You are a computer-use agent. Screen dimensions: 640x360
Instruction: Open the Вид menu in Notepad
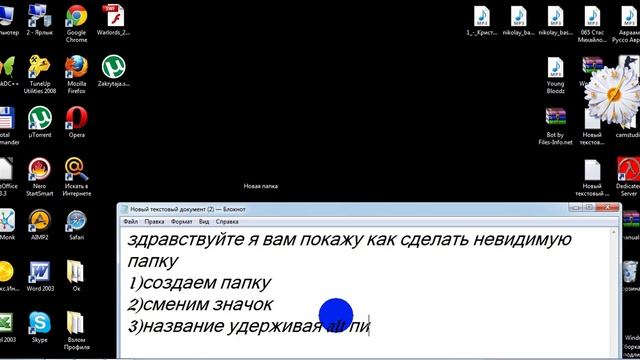(x=204, y=222)
